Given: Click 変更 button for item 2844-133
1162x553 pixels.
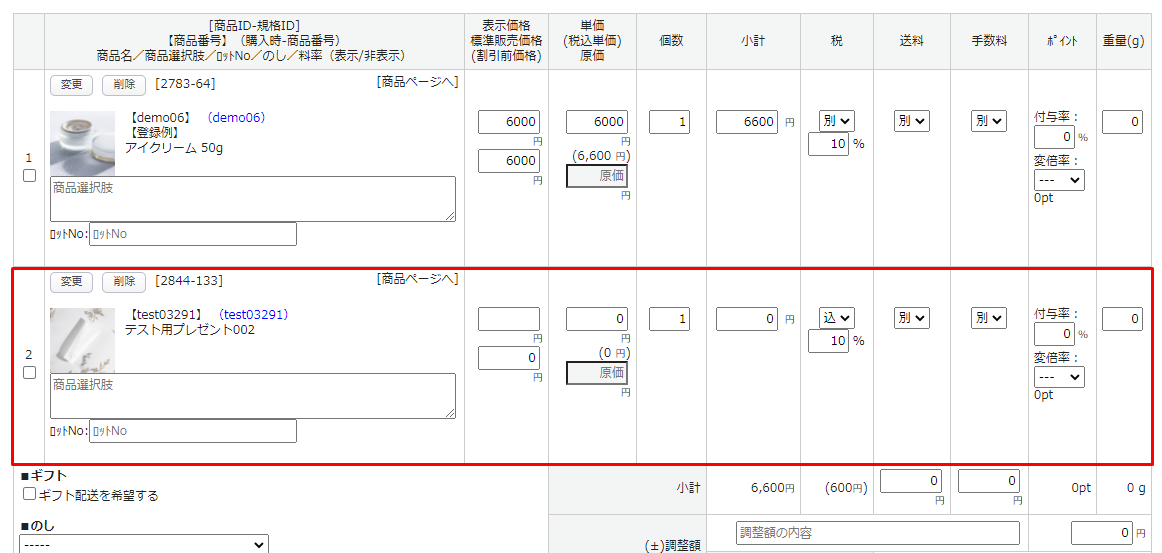Looking at the screenshot, I should pyautogui.click(x=71, y=282).
